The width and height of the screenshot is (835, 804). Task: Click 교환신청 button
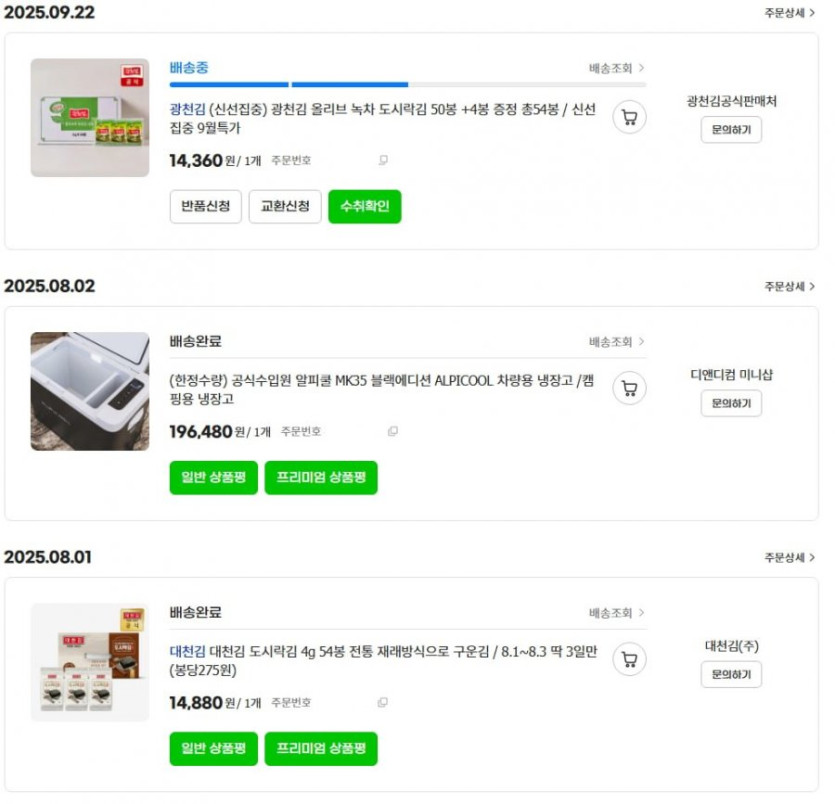[285, 207]
